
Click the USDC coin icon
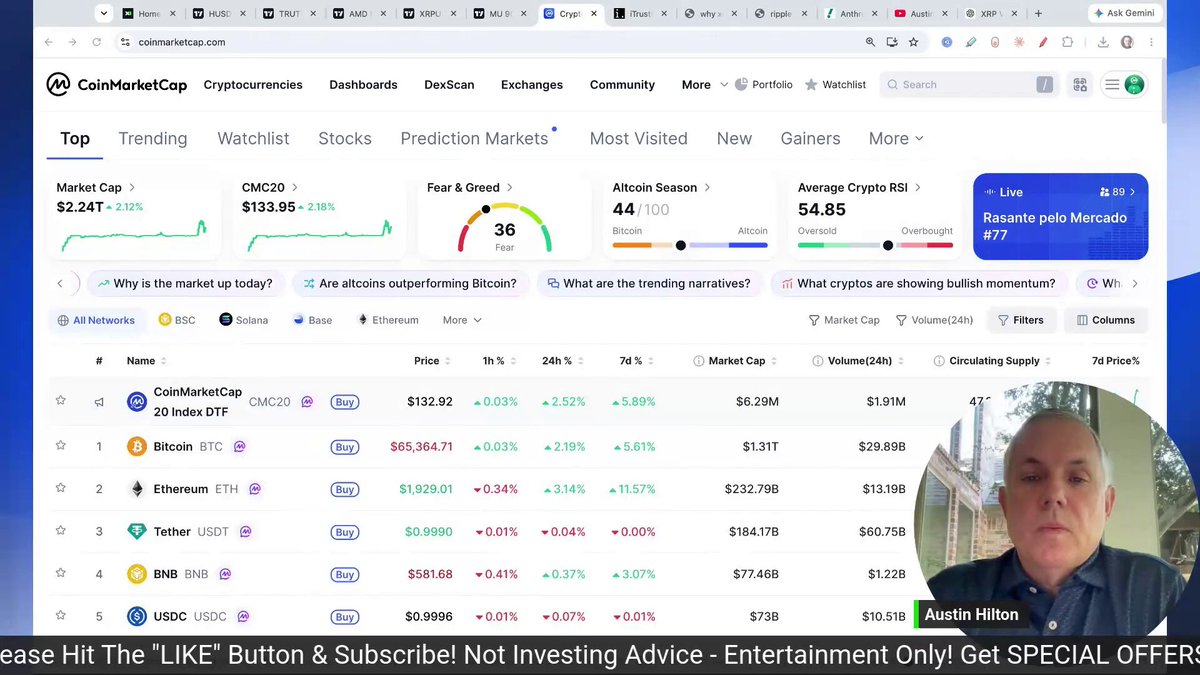pyautogui.click(x=137, y=617)
